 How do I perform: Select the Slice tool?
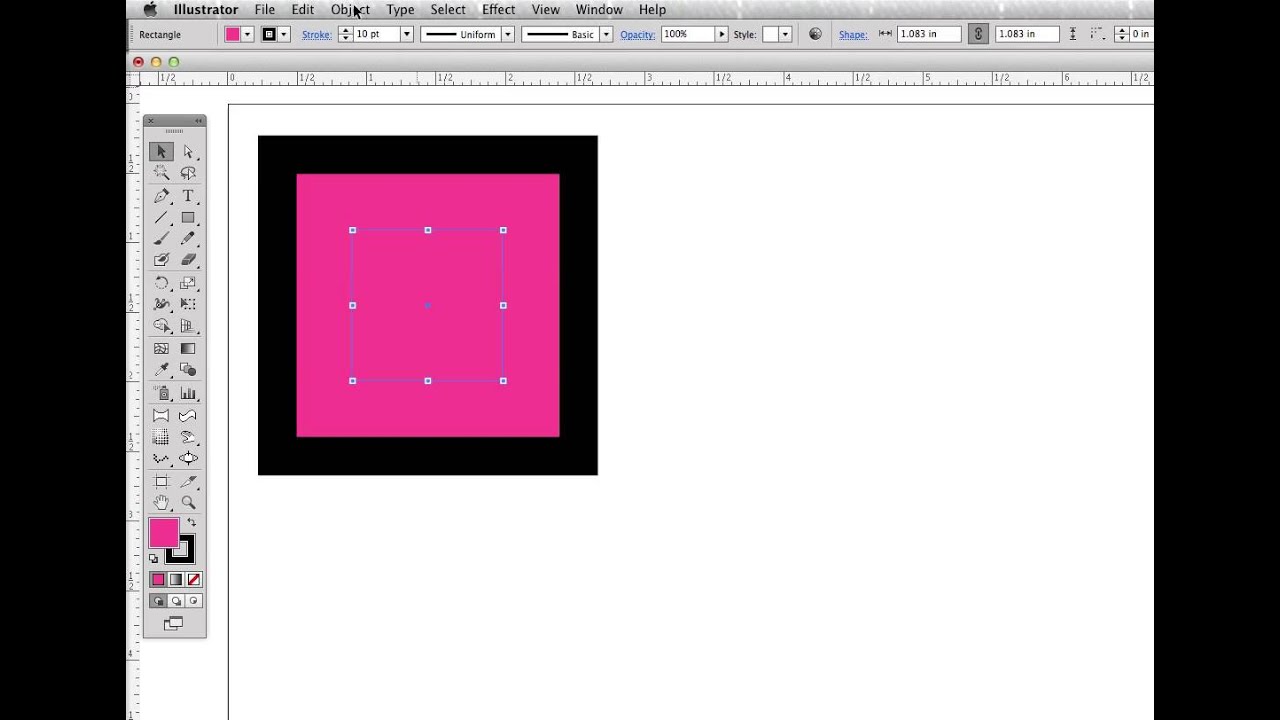coord(188,481)
